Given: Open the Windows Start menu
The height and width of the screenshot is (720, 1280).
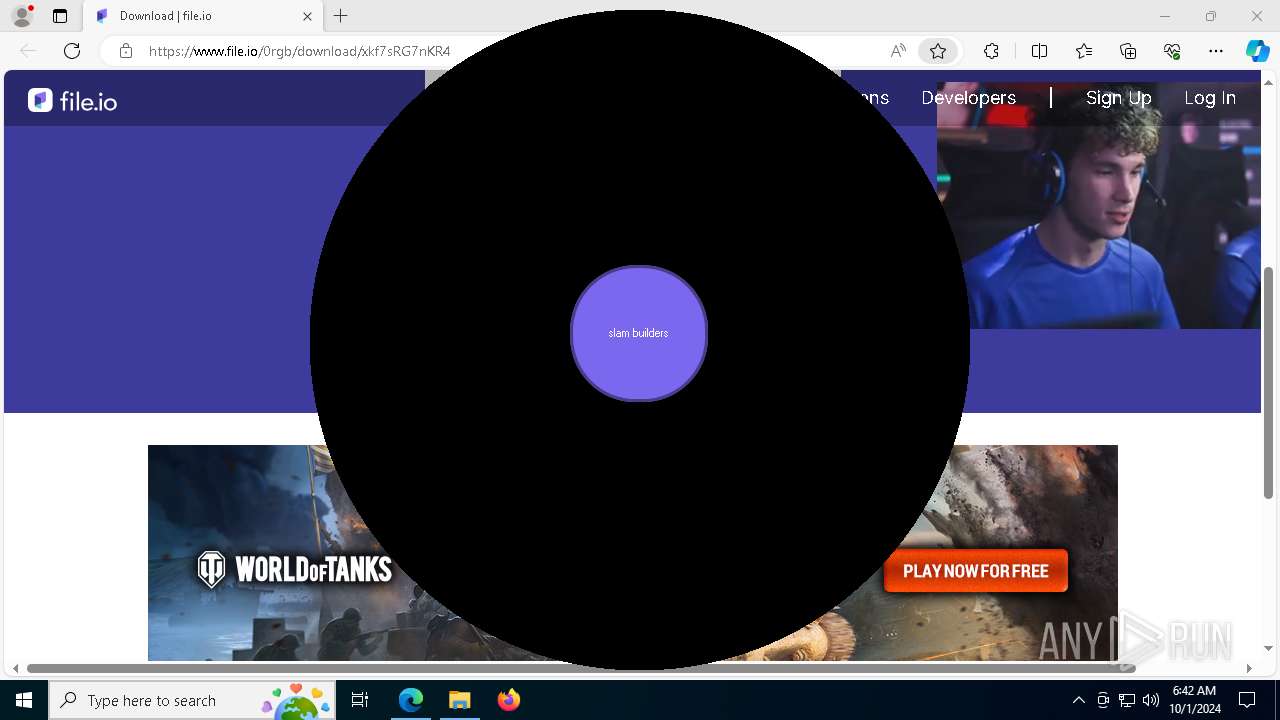Looking at the screenshot, I should [x=24, y=700].
